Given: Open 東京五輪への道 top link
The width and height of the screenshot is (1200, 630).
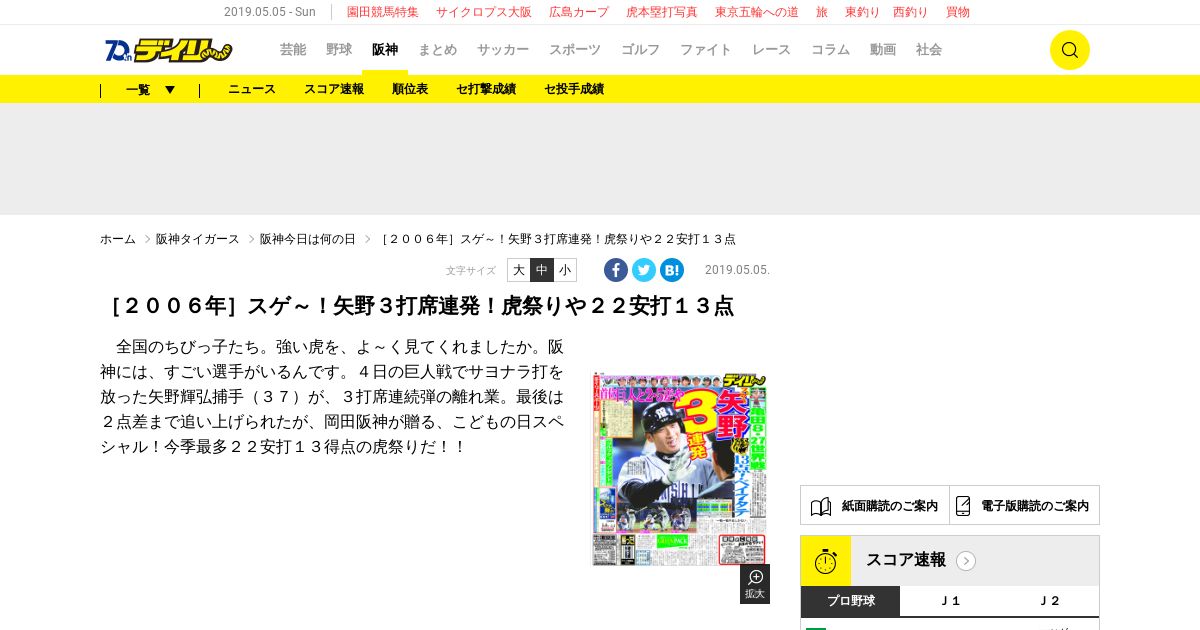Looking at the screenshot, I should pyautogui.click(x=757, y=12).
